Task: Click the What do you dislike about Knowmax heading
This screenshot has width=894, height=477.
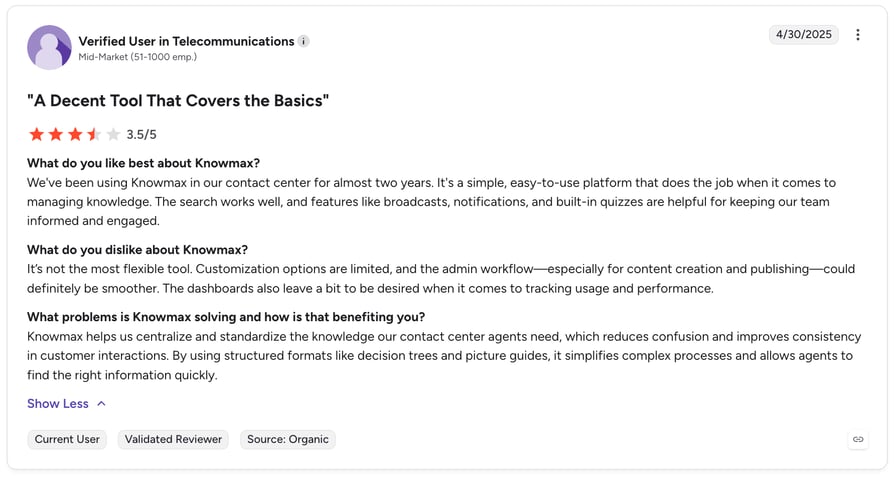Action: (137, 250)
